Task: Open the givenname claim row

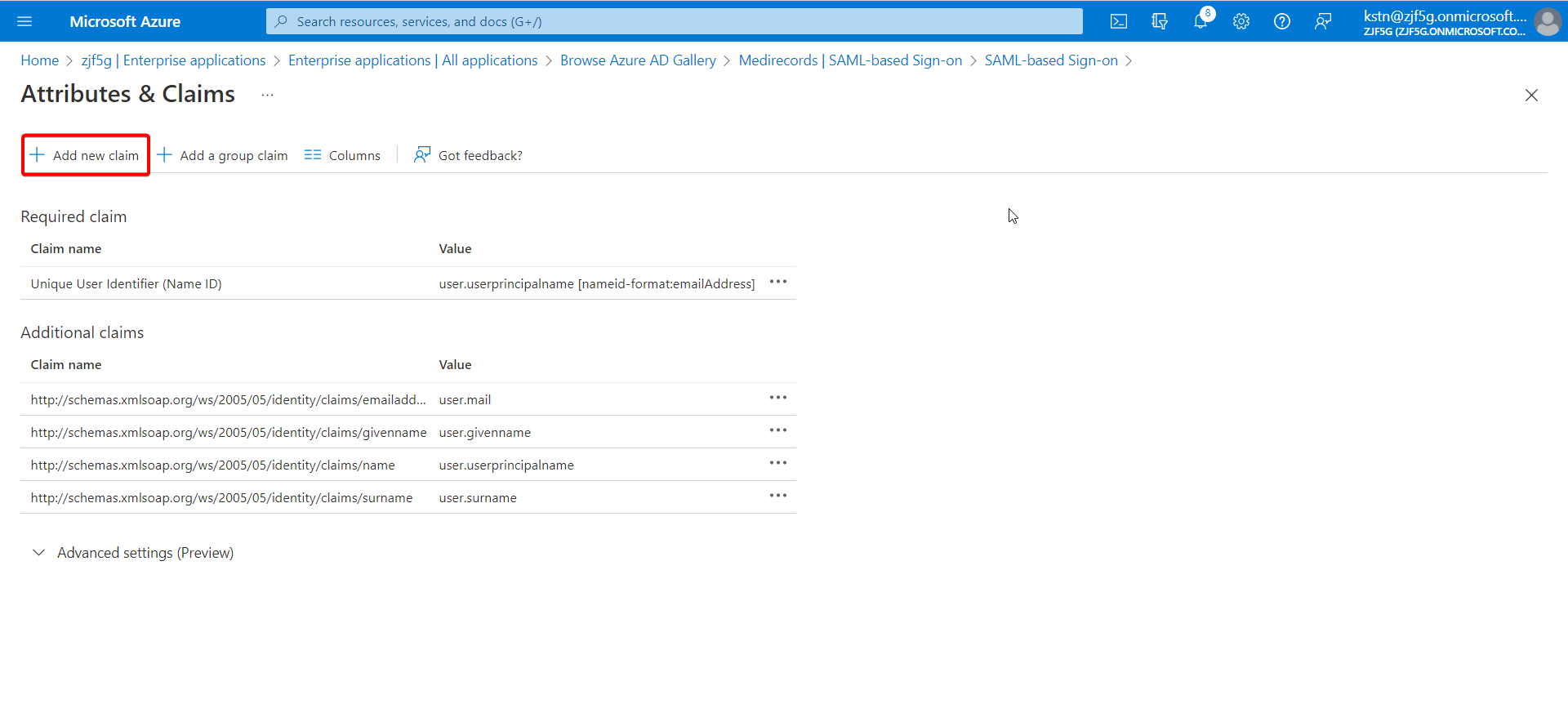Action: tap(408, 432)
